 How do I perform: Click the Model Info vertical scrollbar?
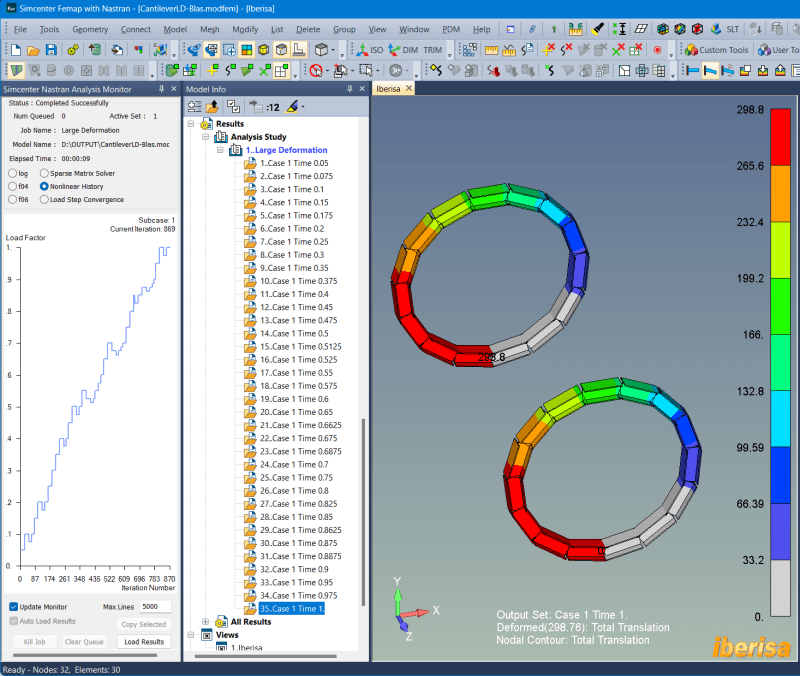click(363, 512)
